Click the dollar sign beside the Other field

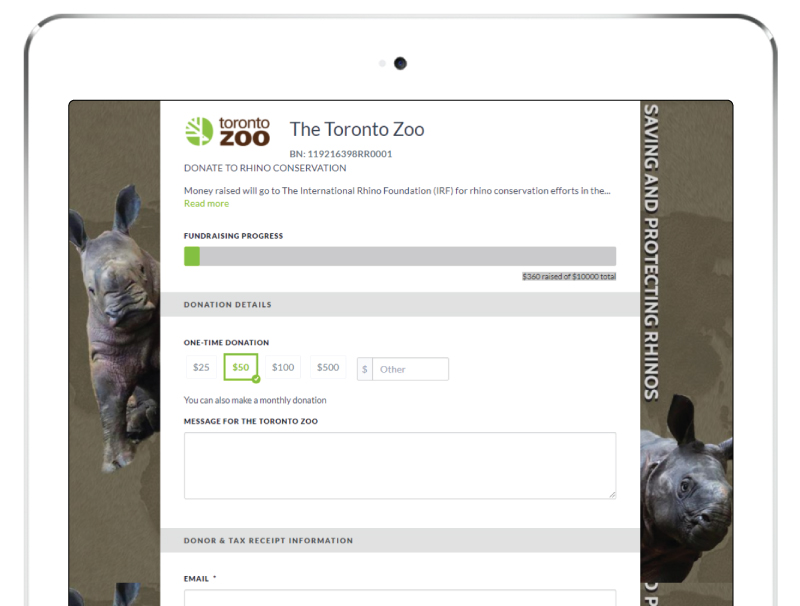pyautogui.click(x=365, y=369)
